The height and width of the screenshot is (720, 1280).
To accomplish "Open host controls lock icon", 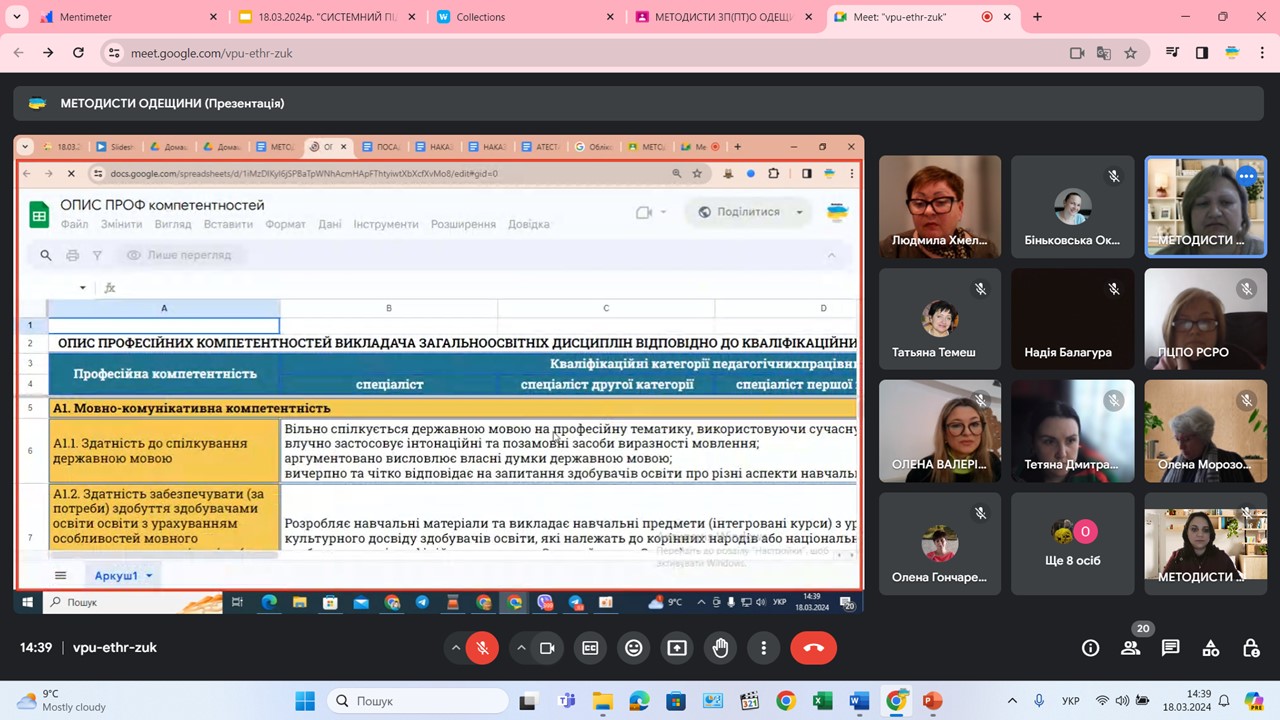I will [1250, 648].
